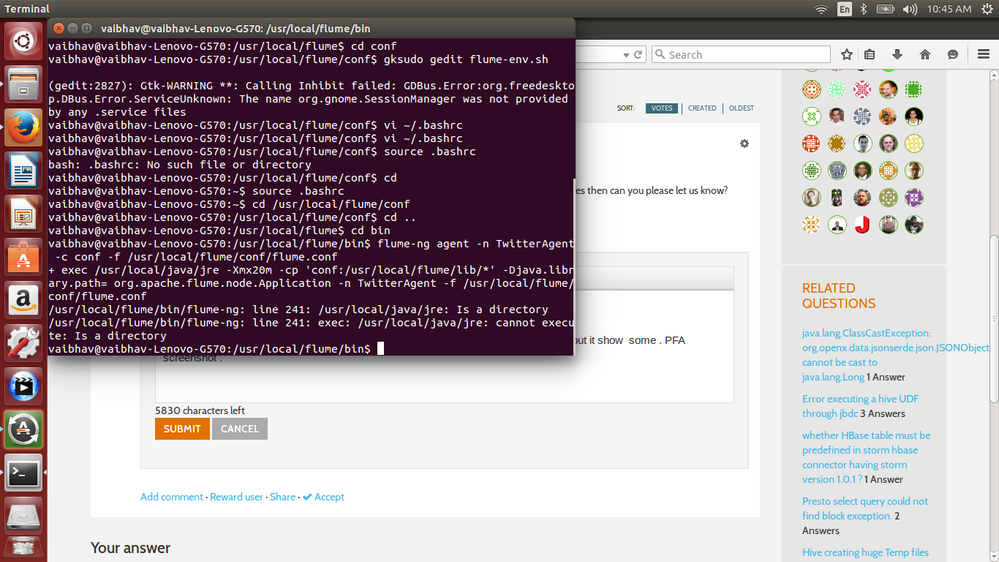This screenshot has width=999, height=562.
Task: Show URL history dropdown in Firefox
Action: pos(626,55)
